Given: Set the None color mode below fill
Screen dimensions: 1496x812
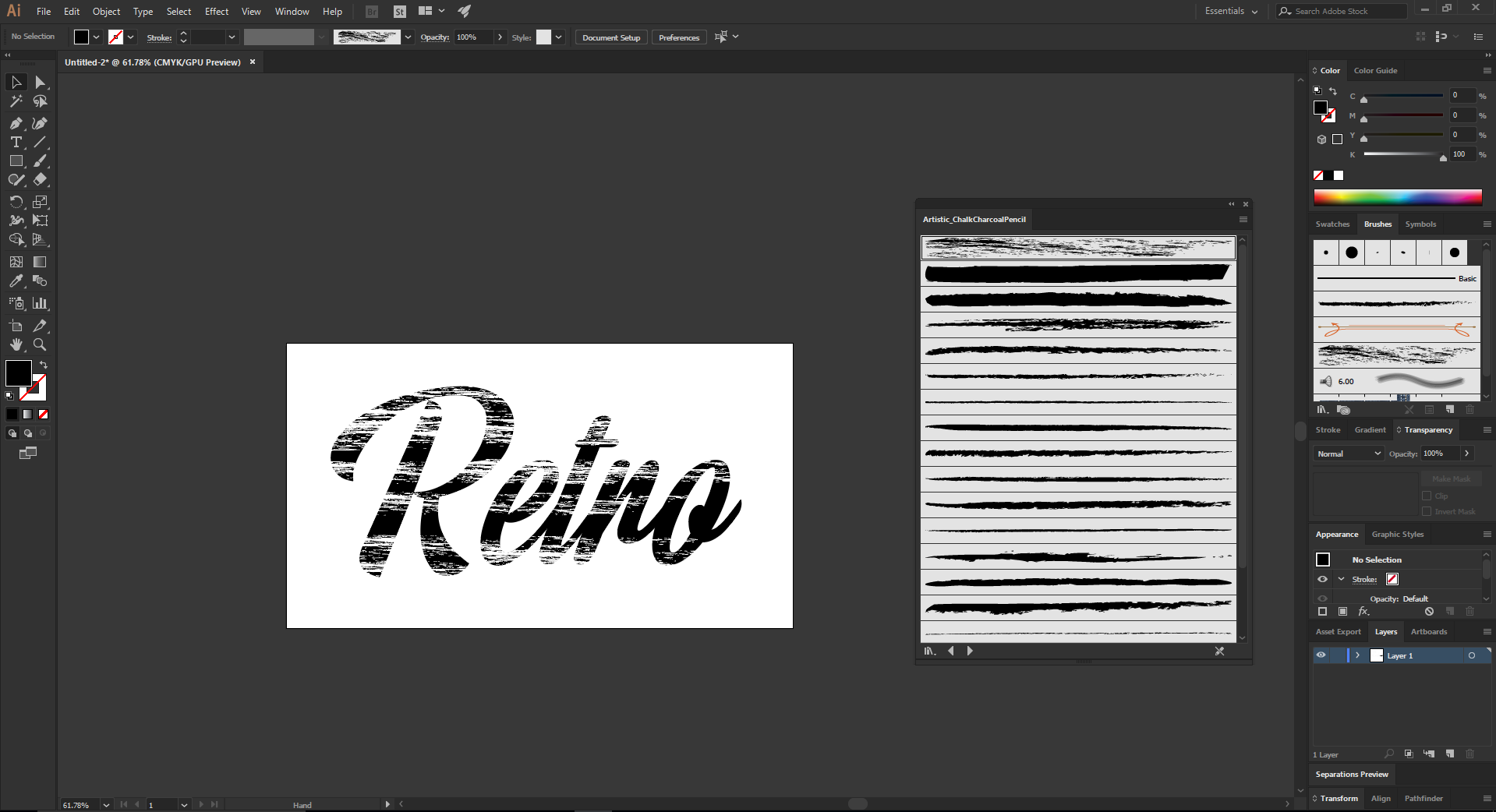Looking at the screenshot, I should 44,415.
